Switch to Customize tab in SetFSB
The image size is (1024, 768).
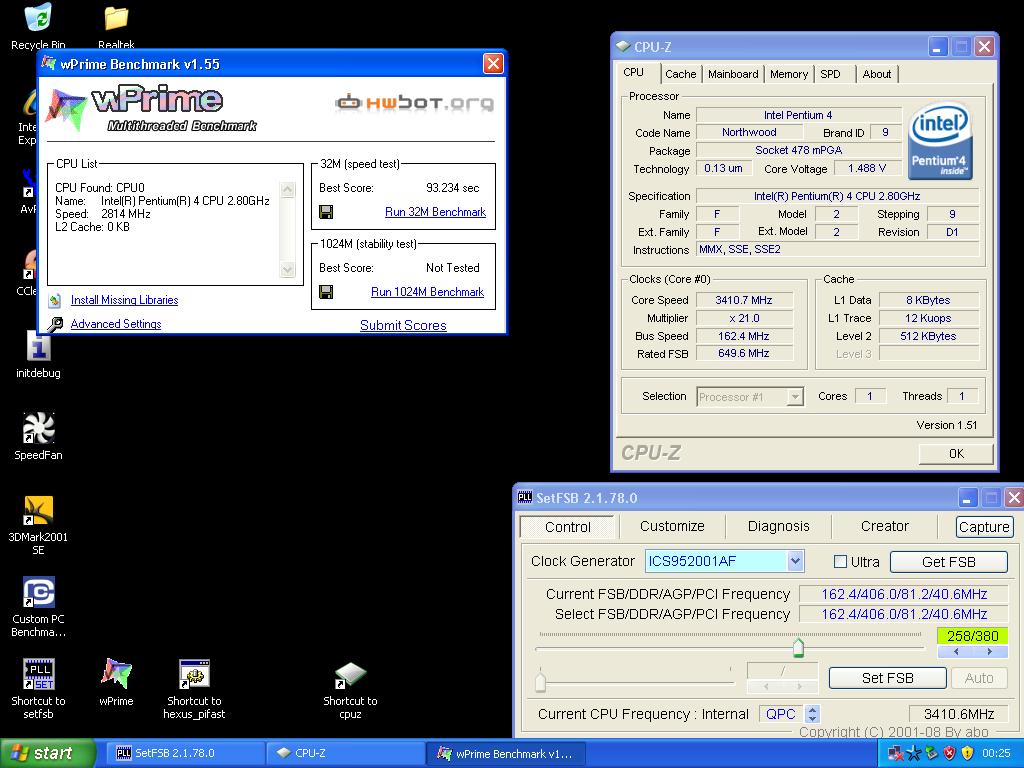tap(672, 526)
